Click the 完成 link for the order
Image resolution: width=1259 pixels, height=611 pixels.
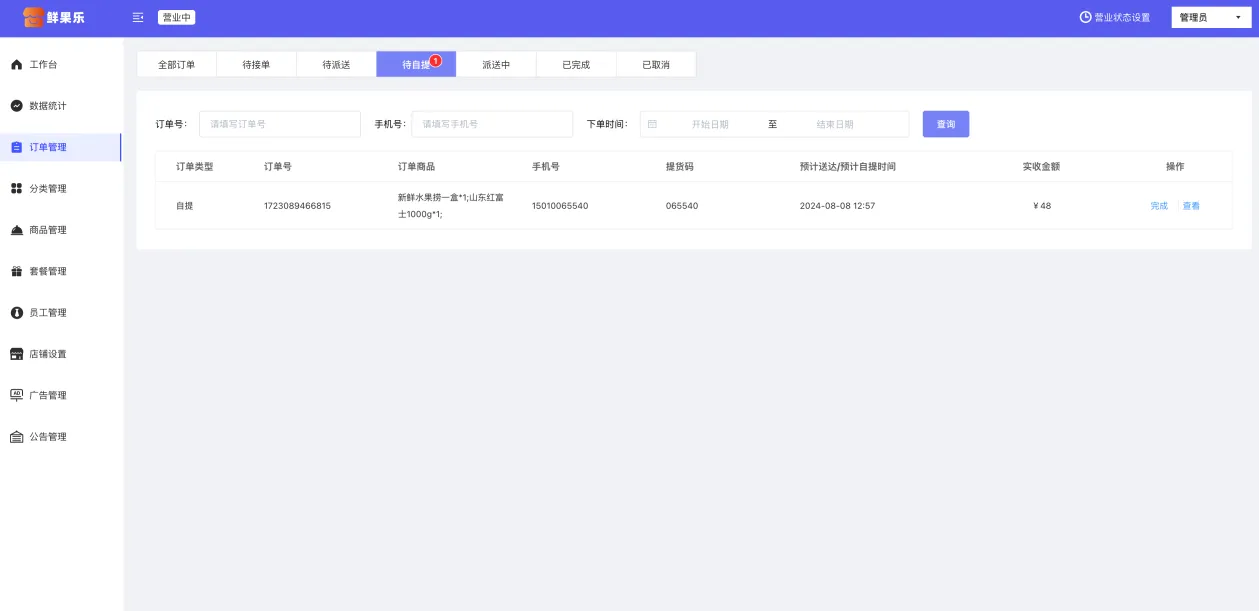(x=1159, y=206)
